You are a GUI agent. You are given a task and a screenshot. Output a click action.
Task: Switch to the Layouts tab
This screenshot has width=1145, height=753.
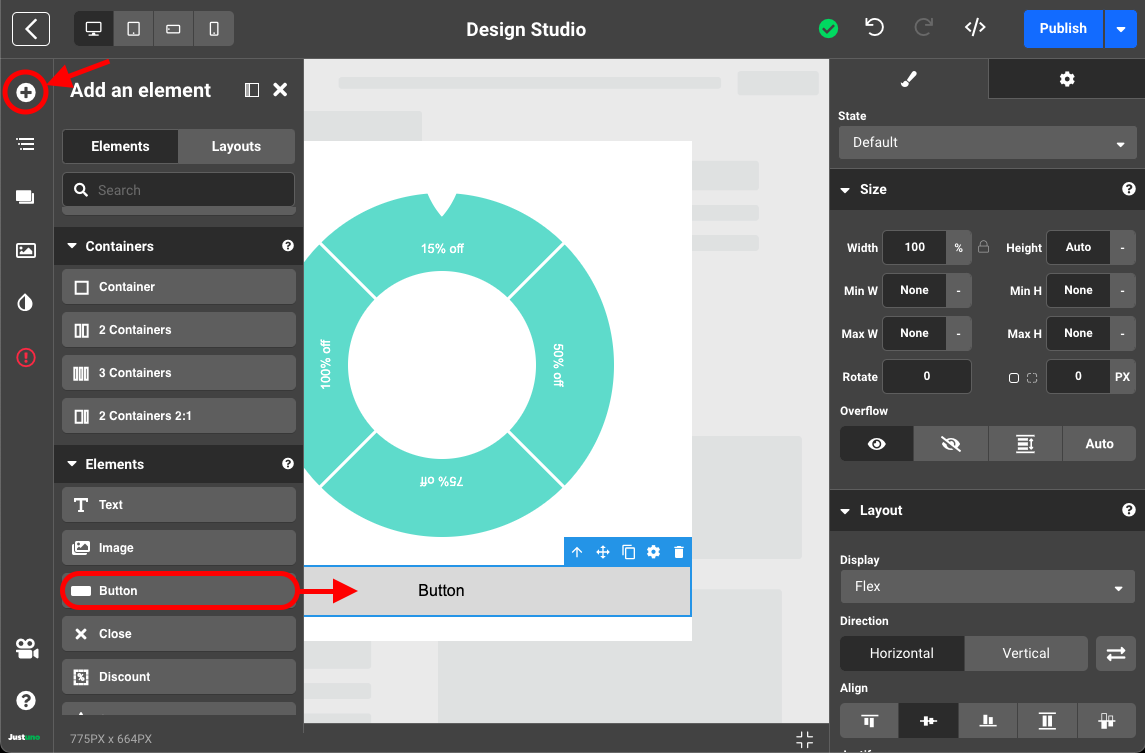236,146
